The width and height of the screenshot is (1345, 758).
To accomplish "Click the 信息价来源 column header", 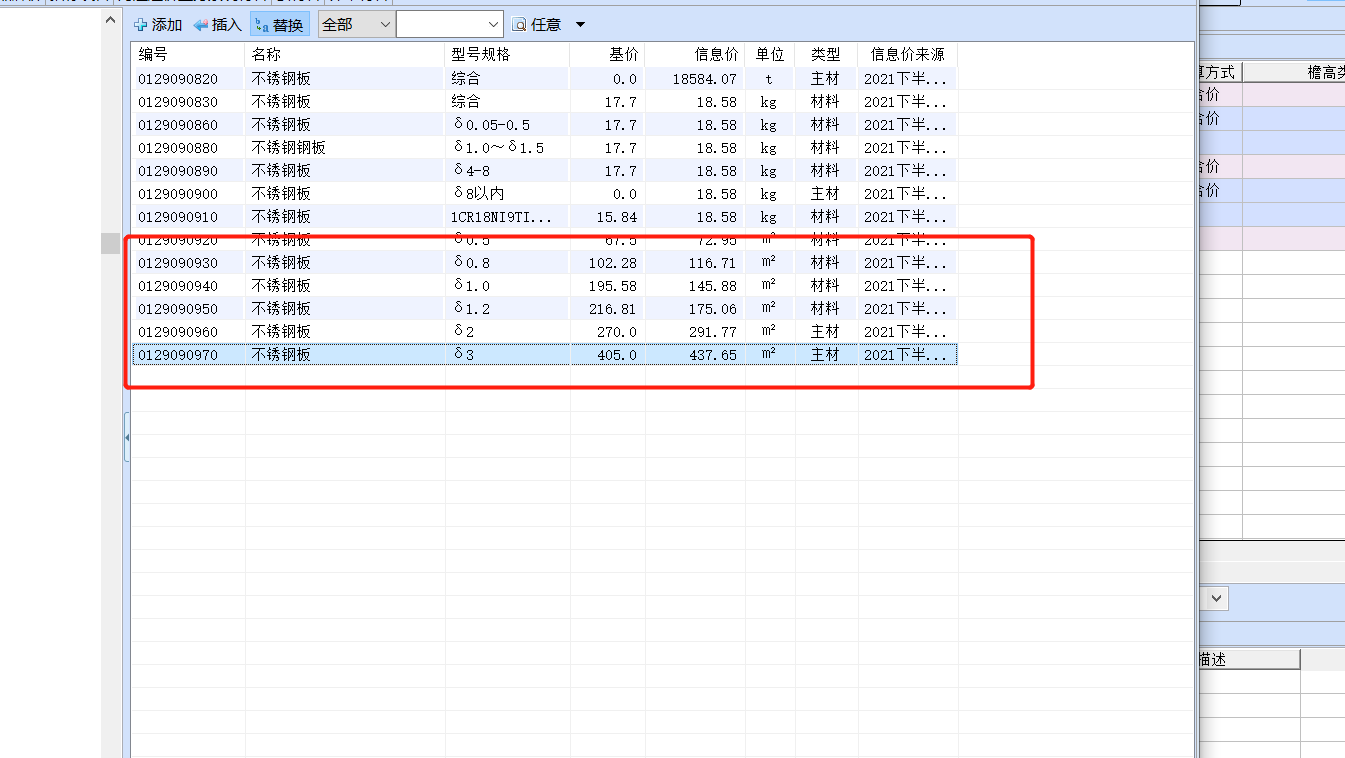I will [x=908, y=54].
